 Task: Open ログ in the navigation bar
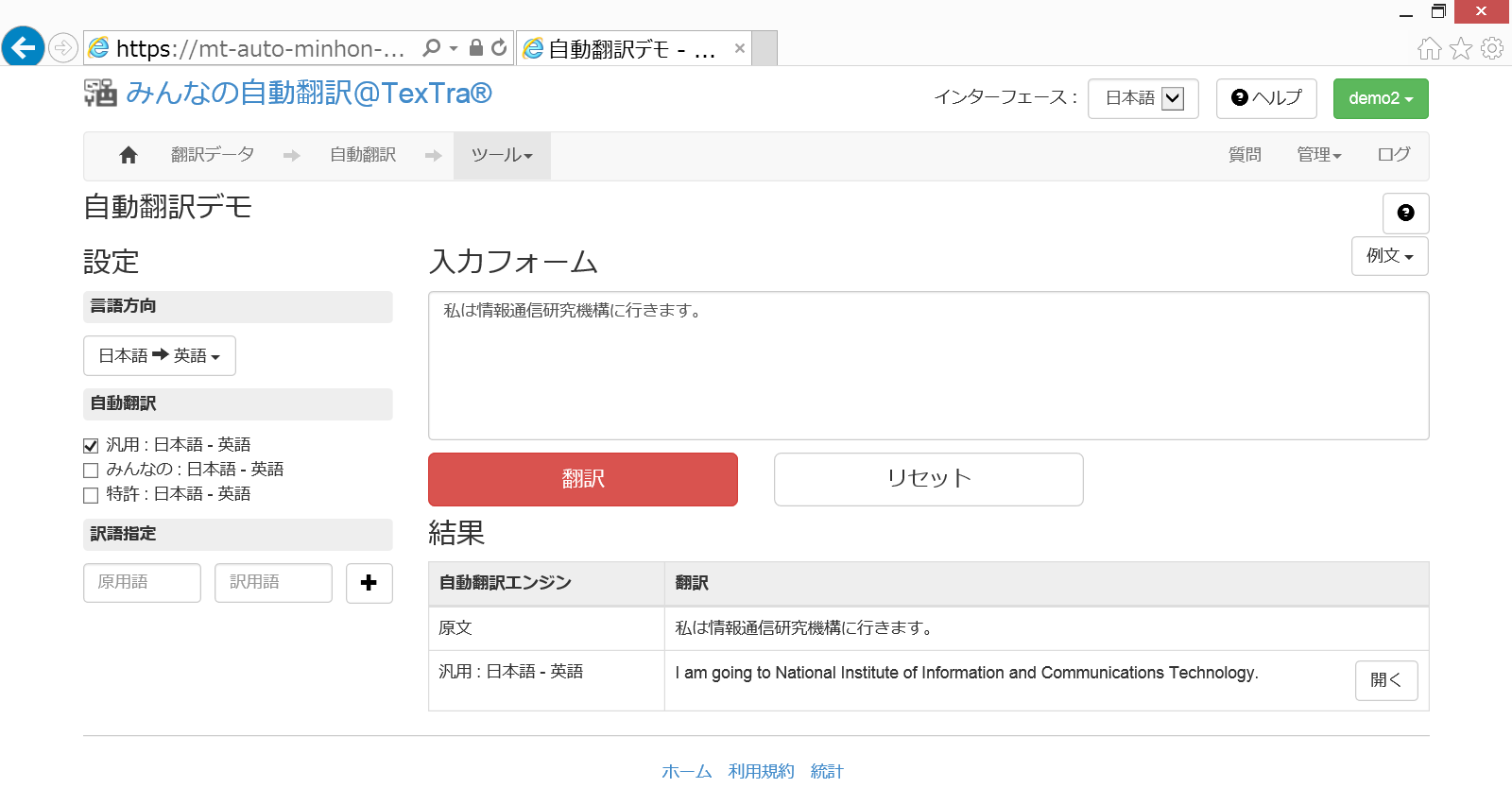pos(1394,155)
